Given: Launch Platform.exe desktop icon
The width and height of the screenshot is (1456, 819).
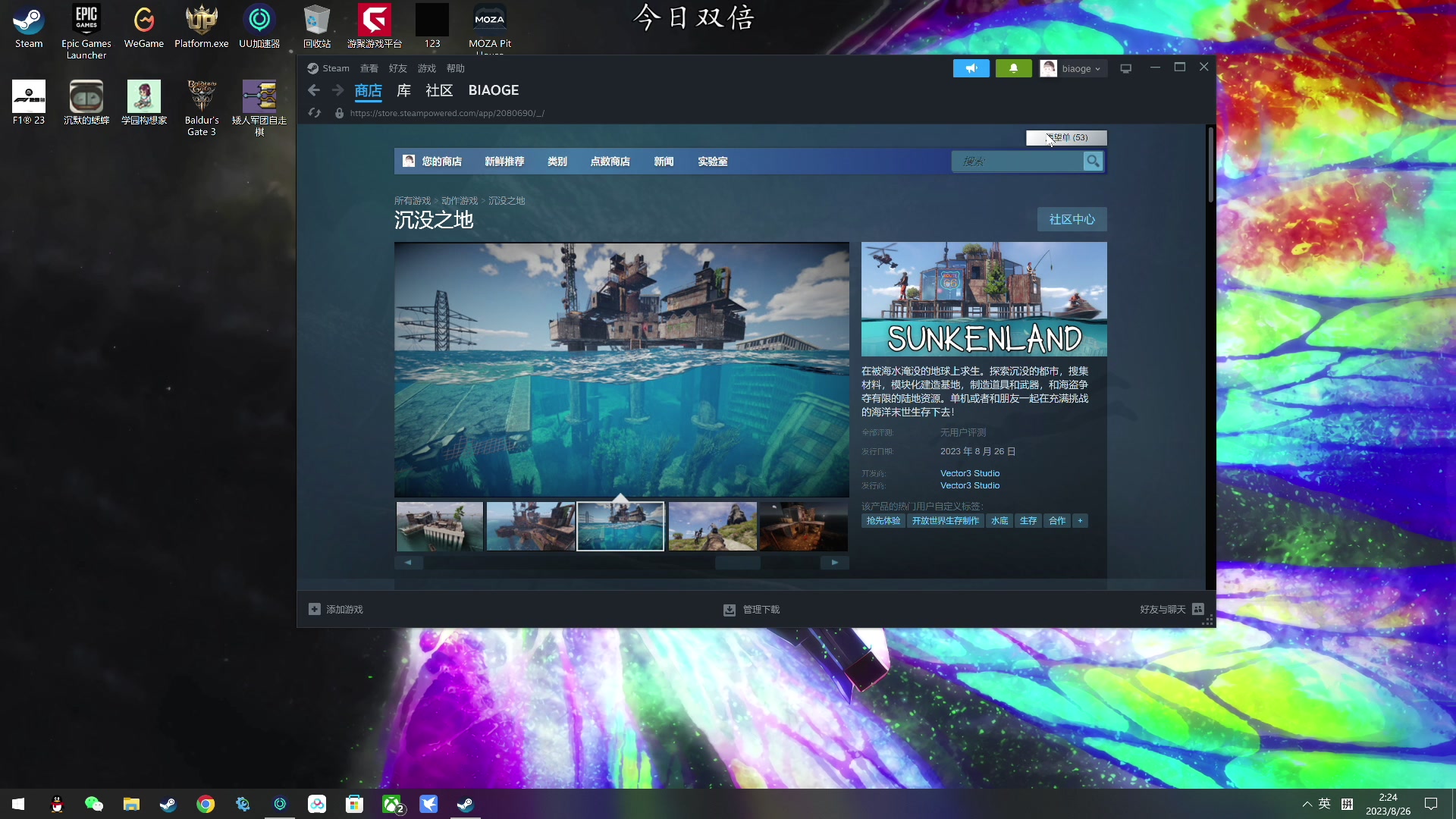Looking at the screenshot, I should [202, 27].
